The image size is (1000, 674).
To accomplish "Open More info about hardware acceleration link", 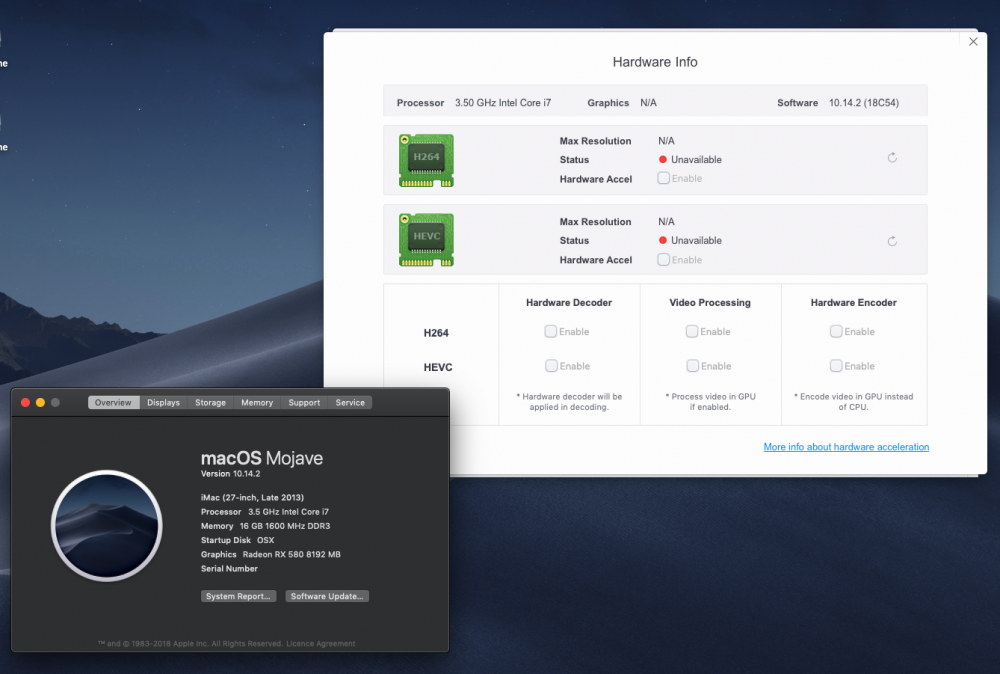I will (846, 447).
